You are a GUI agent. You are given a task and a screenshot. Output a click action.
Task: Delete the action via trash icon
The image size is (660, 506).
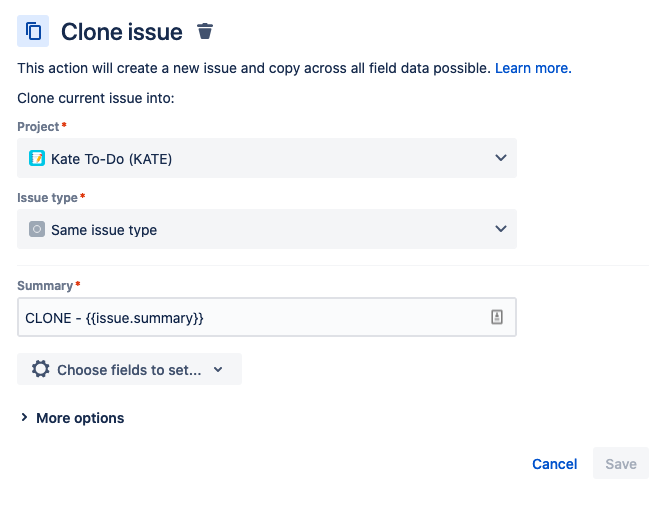(x=205, y=31)
